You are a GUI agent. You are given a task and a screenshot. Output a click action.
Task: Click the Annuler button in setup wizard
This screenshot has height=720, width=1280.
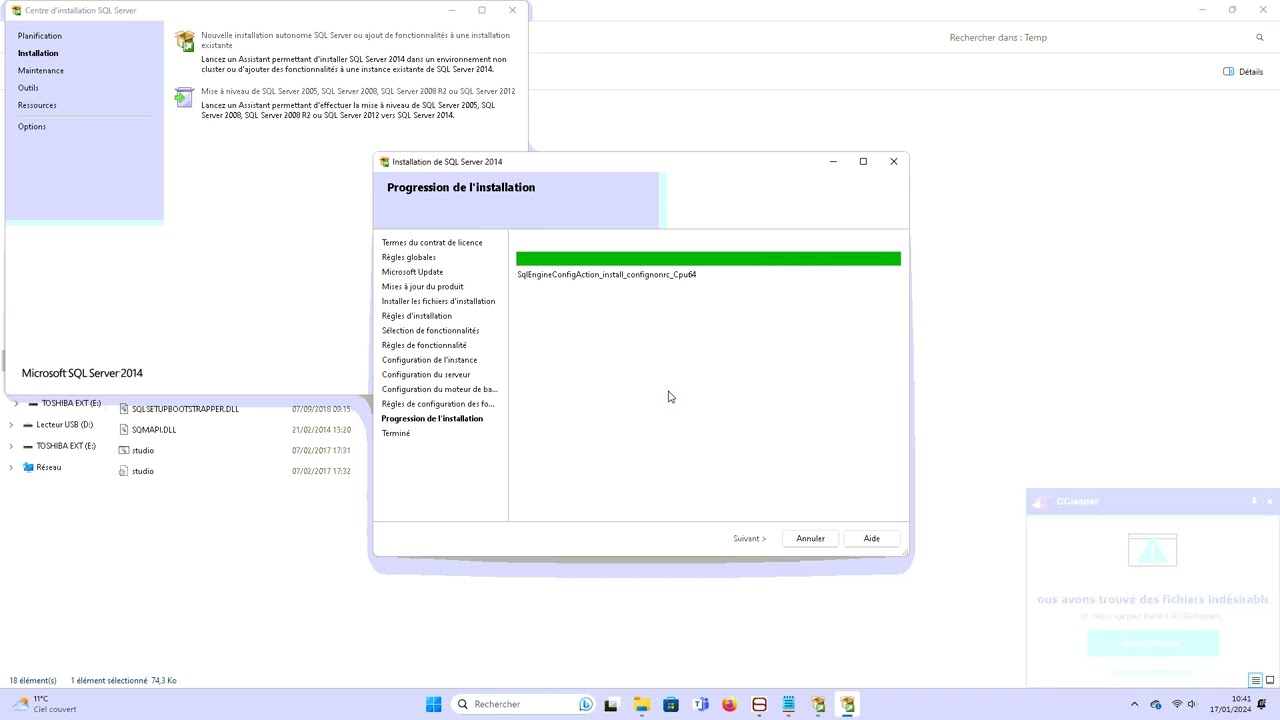click(811, 539)
